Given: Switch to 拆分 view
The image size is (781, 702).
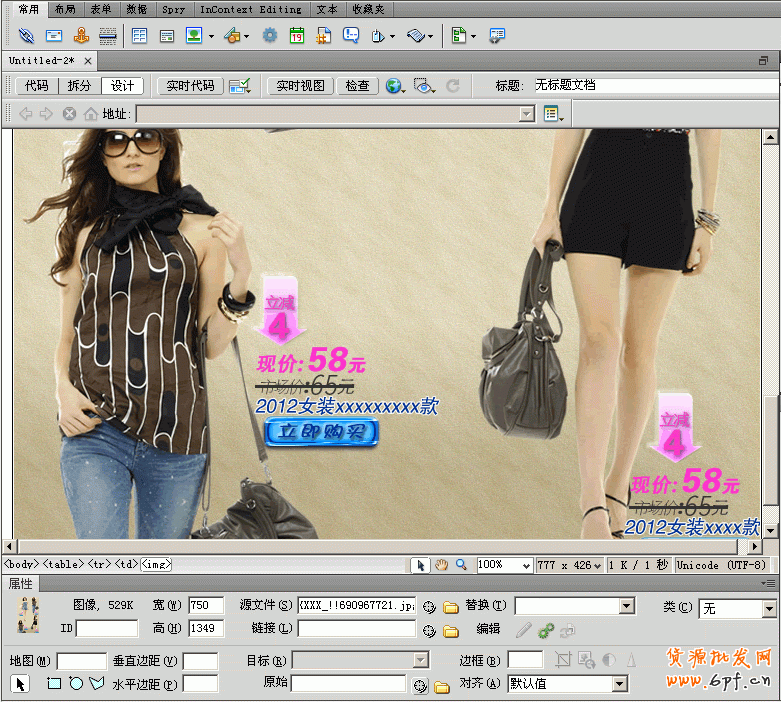Looking at the screenshot, I should tap(79, 86).
